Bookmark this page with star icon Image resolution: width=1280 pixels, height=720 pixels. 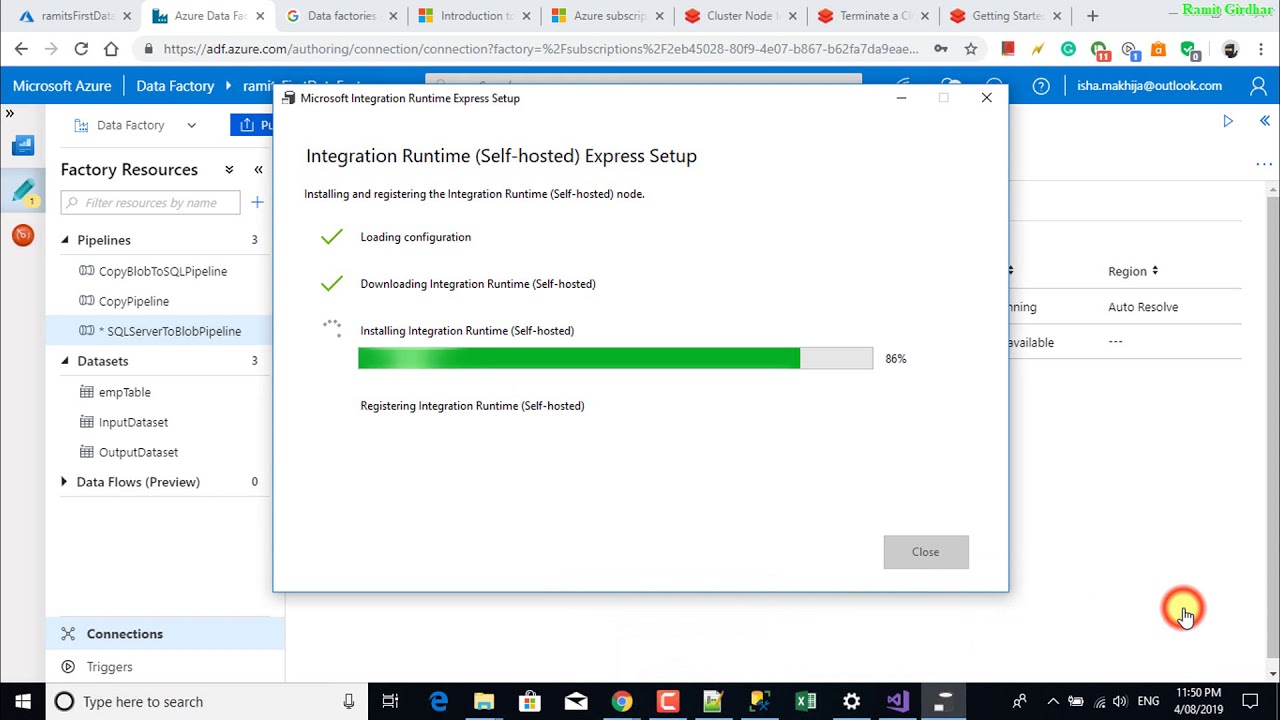[x=970, y=49]
